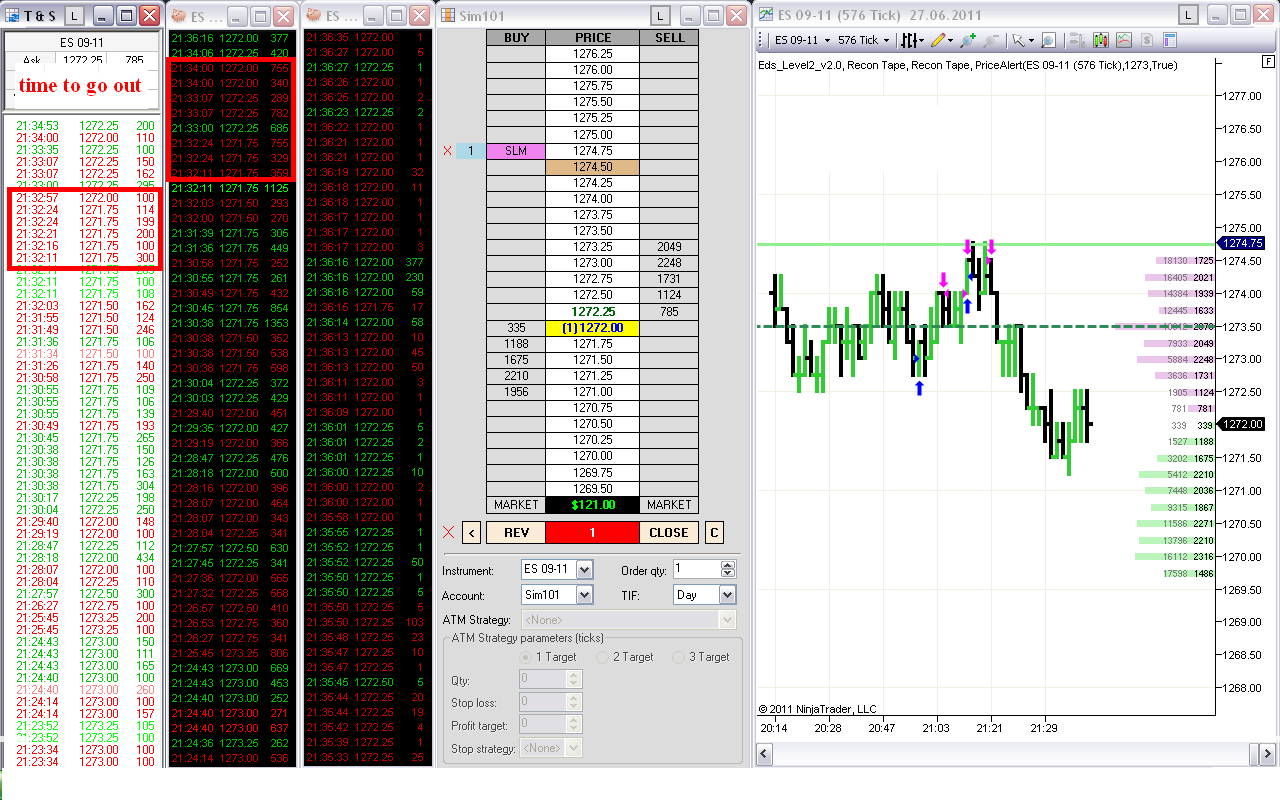
Task: Click the L link button in chart window
Action: pyautogui.click(x=1188, y=15)
